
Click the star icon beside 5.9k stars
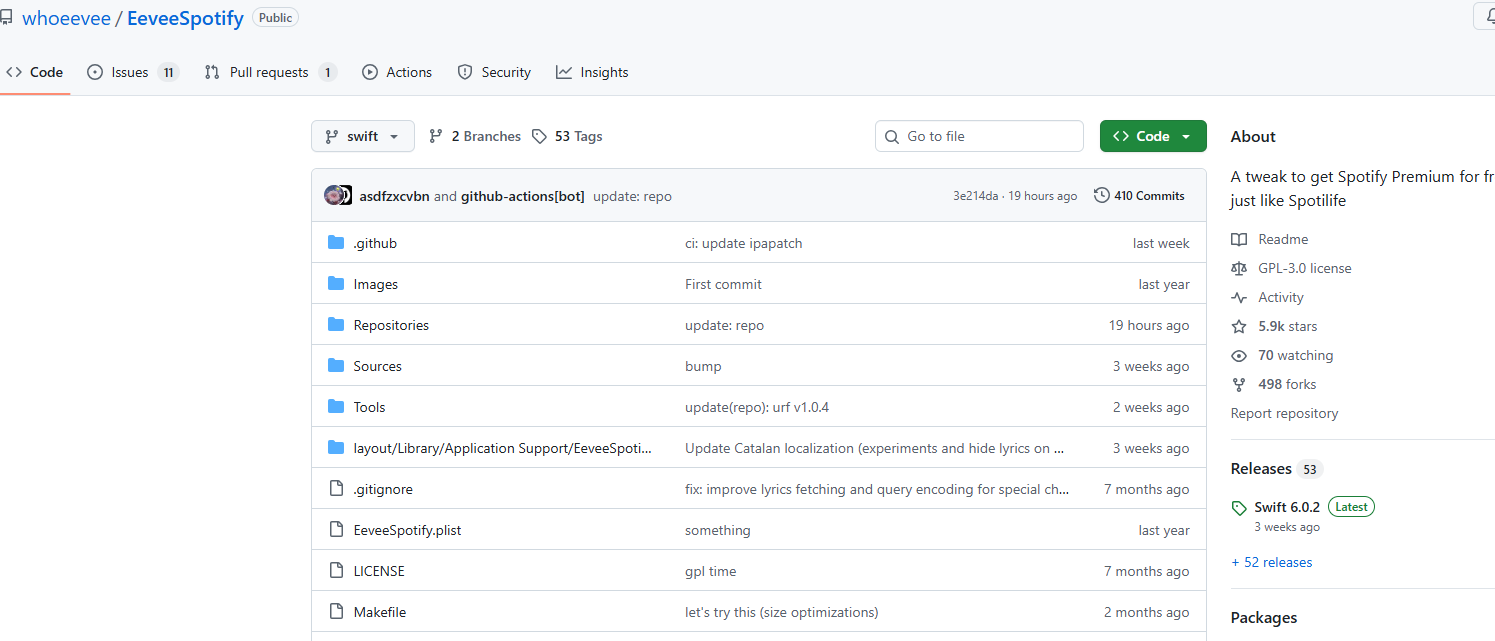click(x=1239, y=326)
